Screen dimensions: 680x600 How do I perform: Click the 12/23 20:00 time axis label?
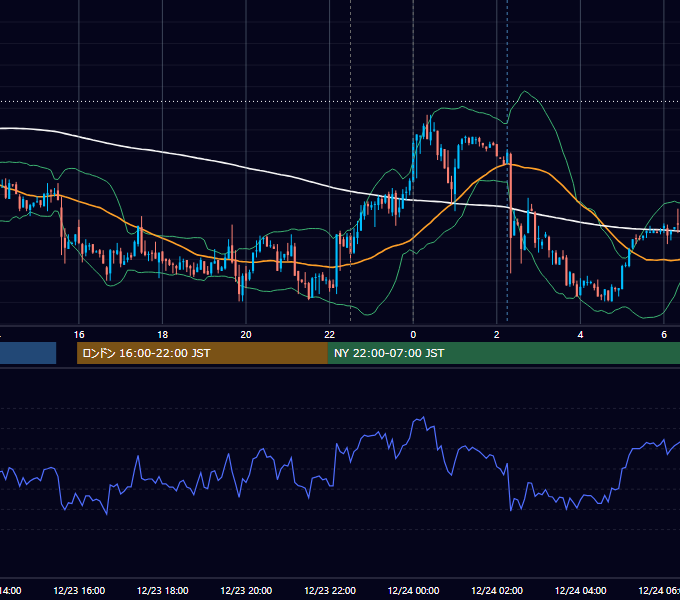[246, 590]
